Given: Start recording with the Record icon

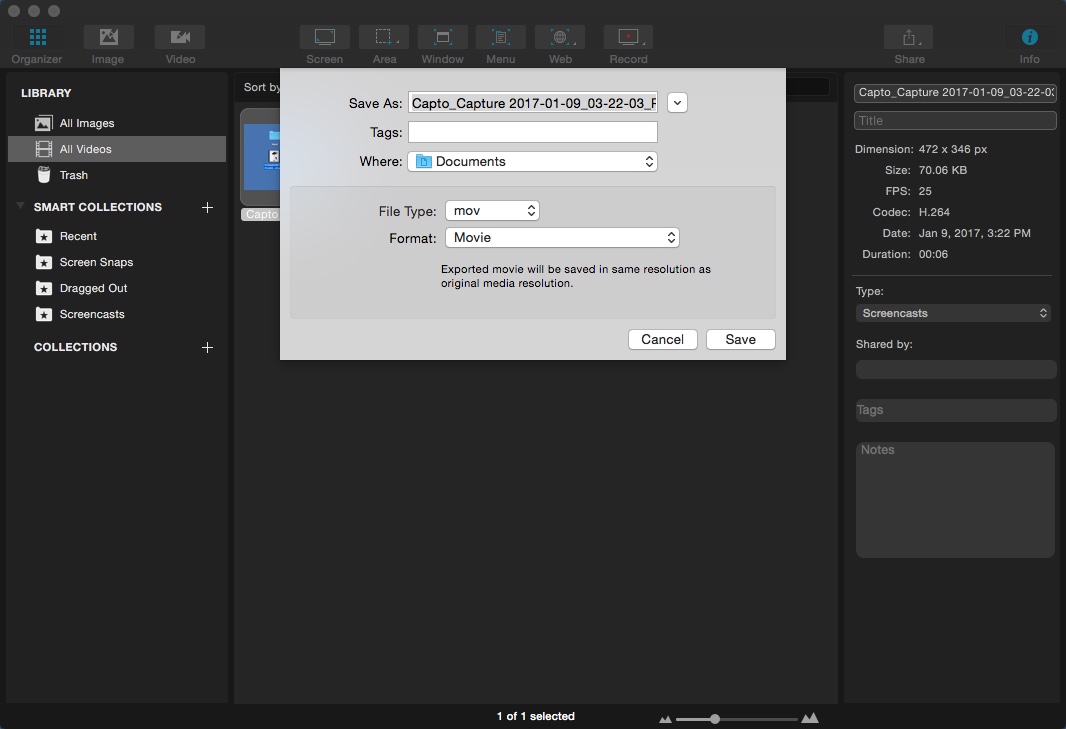Looking at the screenshot, I should pyautogui.click(x=628, y=38).
